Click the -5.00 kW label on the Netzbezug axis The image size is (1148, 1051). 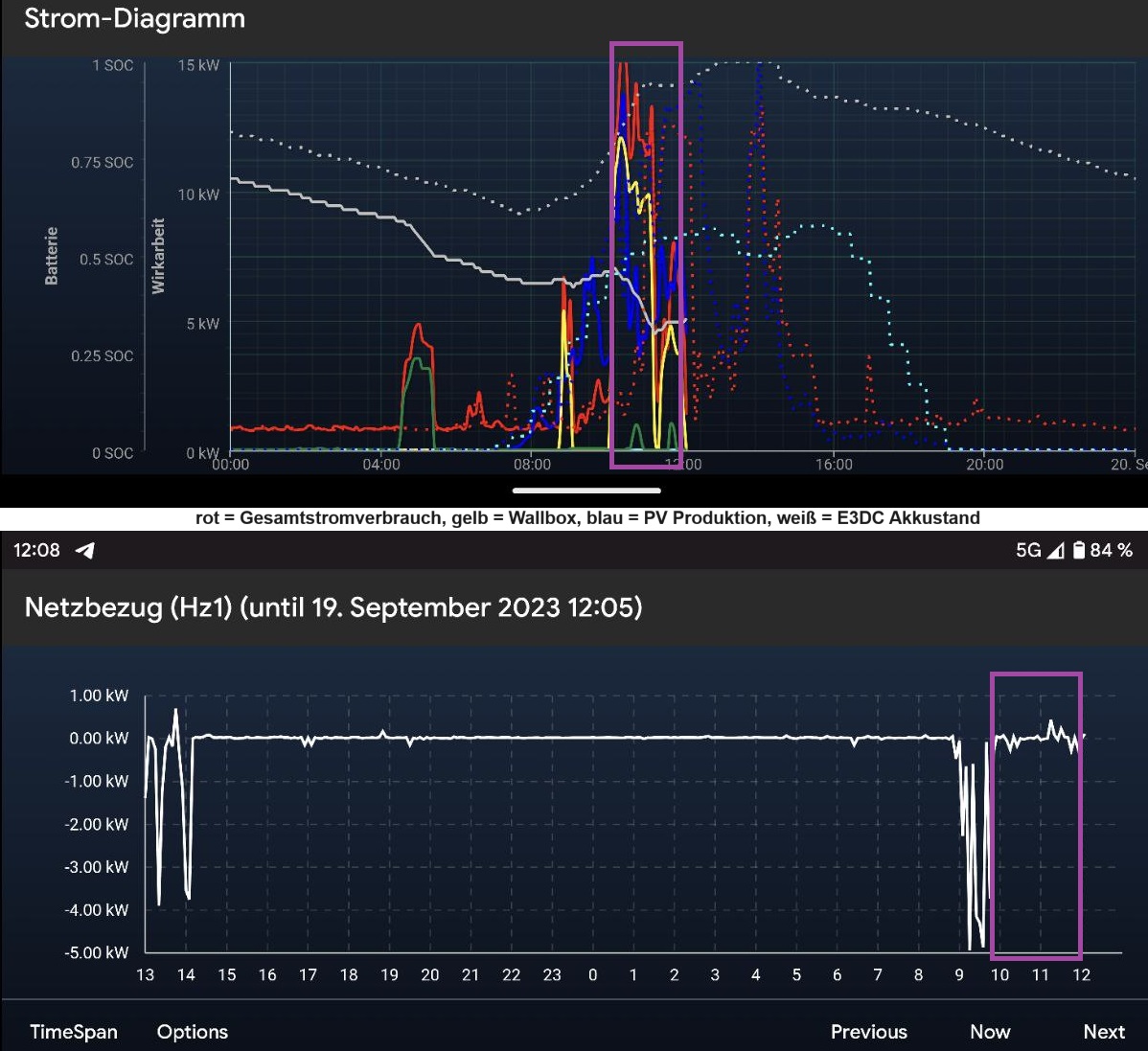click(97, 952)
